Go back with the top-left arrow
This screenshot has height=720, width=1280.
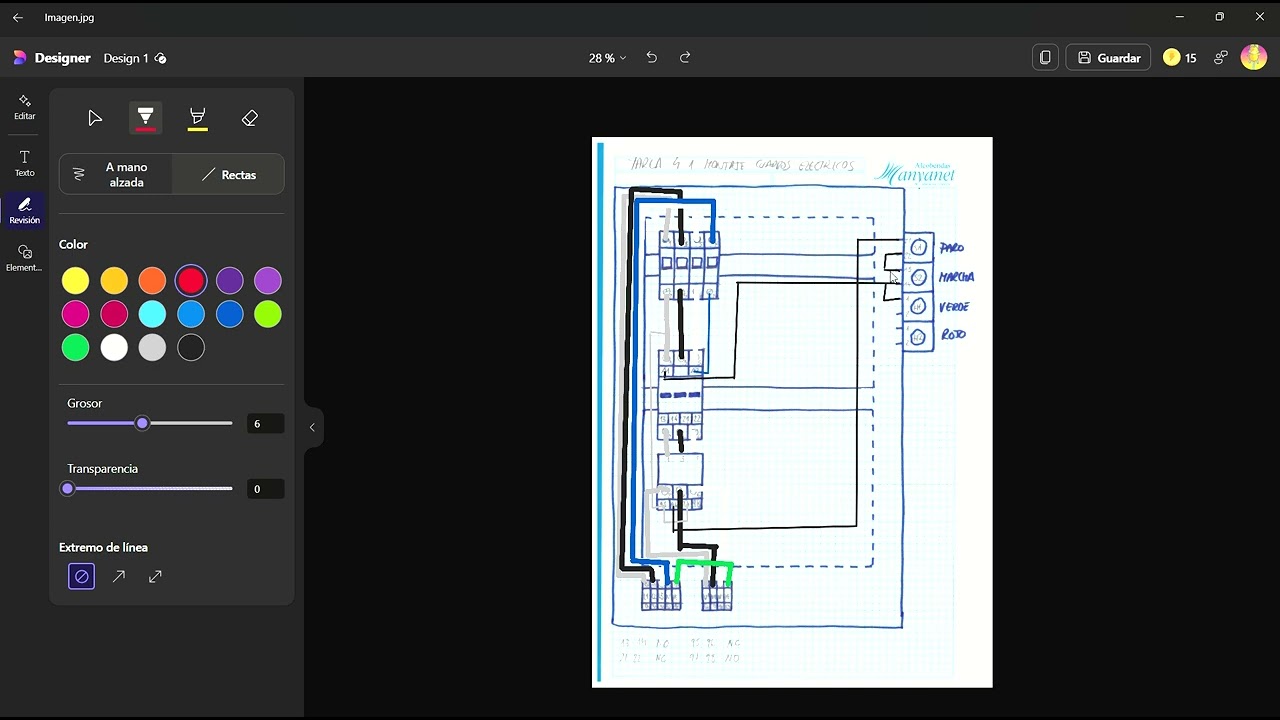tap(18, 18)
